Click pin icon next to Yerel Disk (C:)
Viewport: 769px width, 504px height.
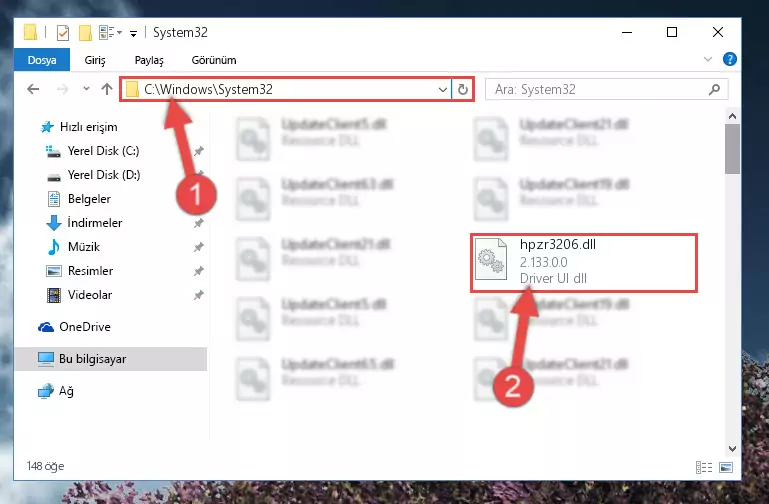pyautogui.click(x=199, y=151)
